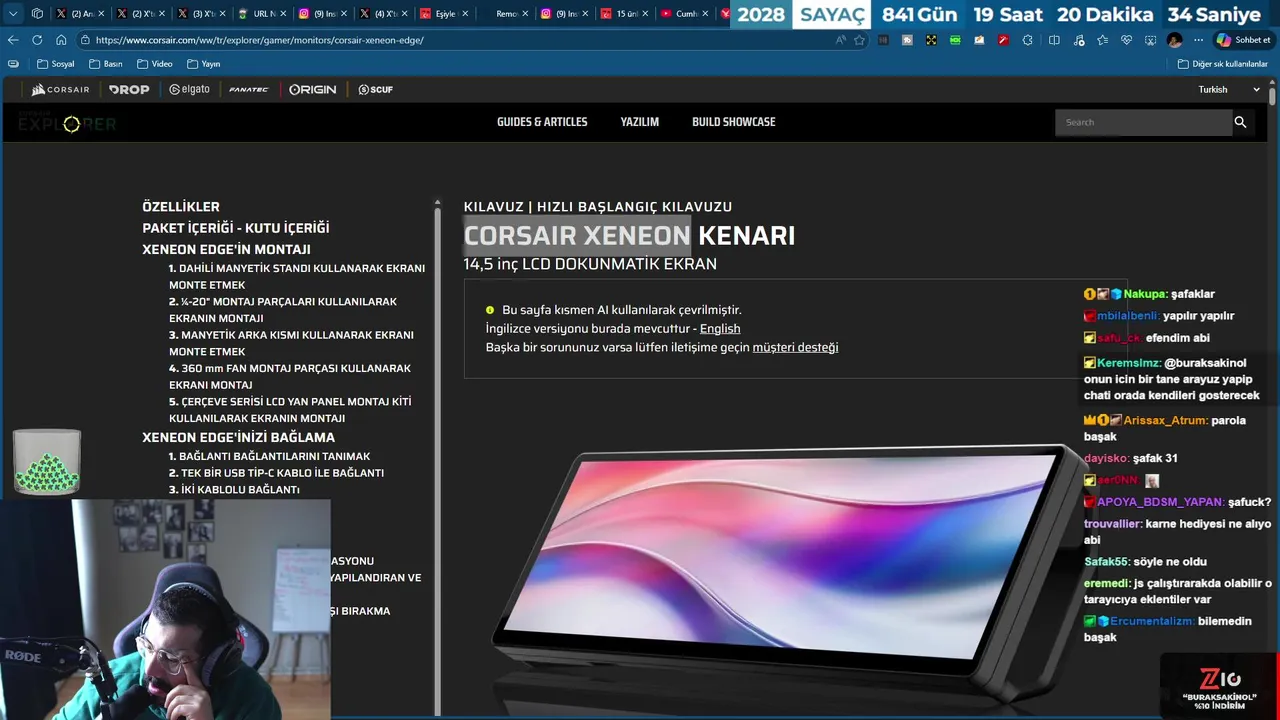
Task: Open the yellow-black extension icon in toolbar
Action: (931, 40)
